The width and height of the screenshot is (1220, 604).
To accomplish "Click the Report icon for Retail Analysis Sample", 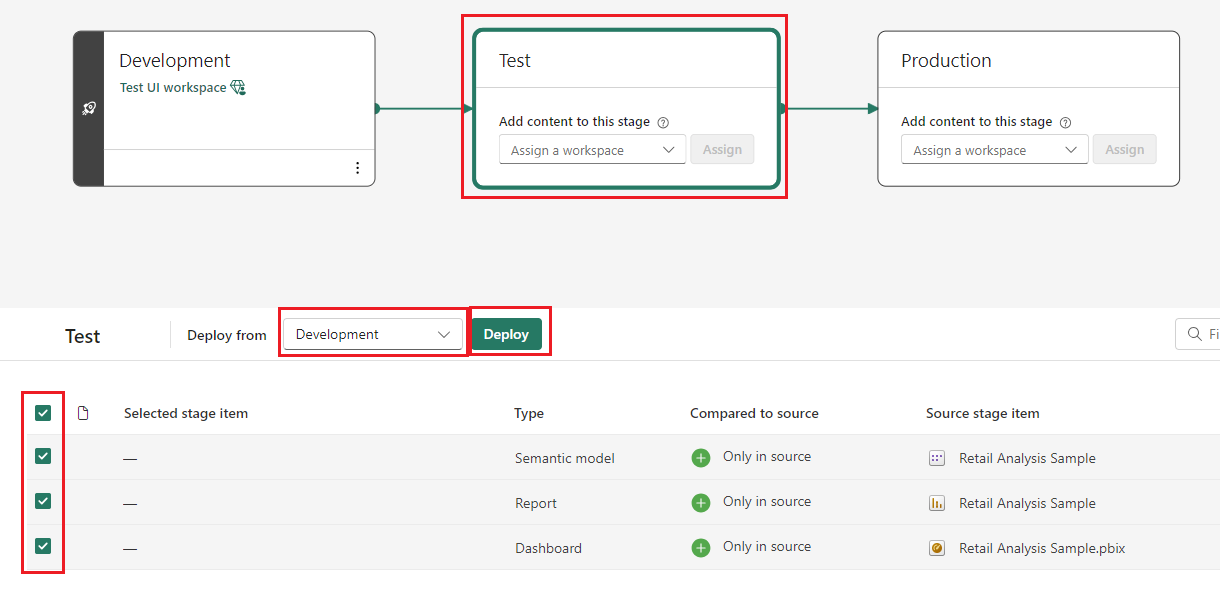I will (937, 503).
